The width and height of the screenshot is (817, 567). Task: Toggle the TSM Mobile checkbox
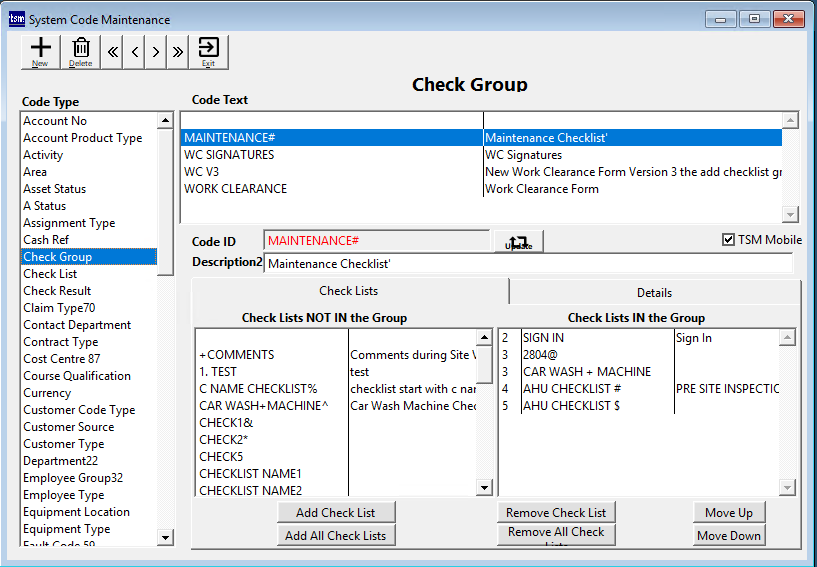point(728,240)
